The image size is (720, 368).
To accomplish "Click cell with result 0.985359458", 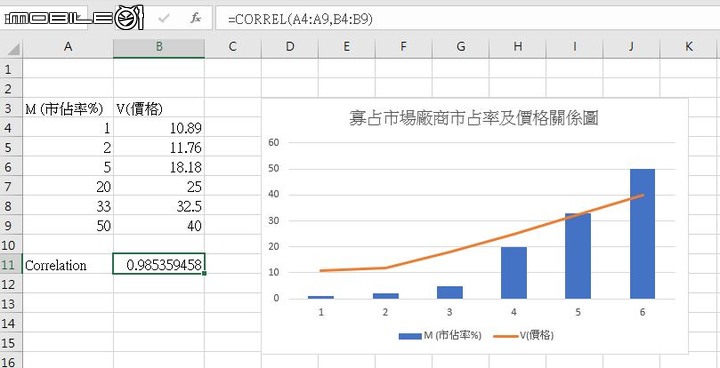I will point(159,265).
